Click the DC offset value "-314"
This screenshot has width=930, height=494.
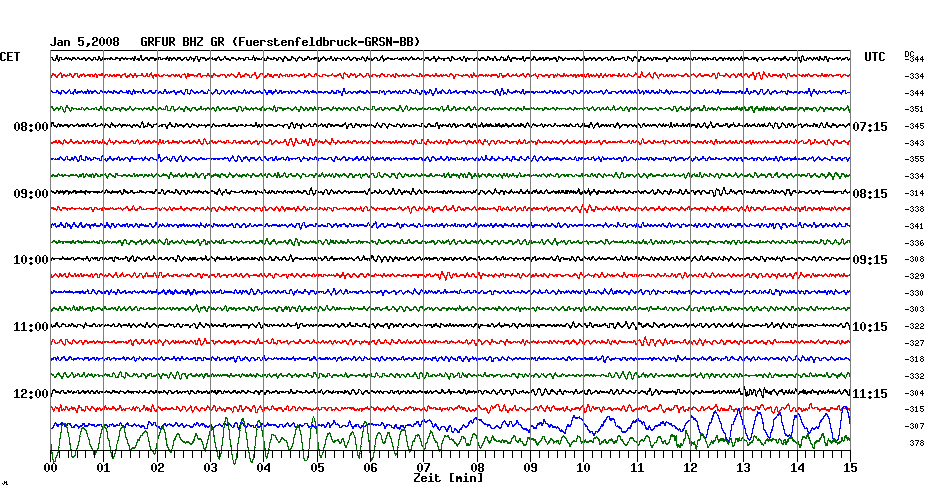915,193
